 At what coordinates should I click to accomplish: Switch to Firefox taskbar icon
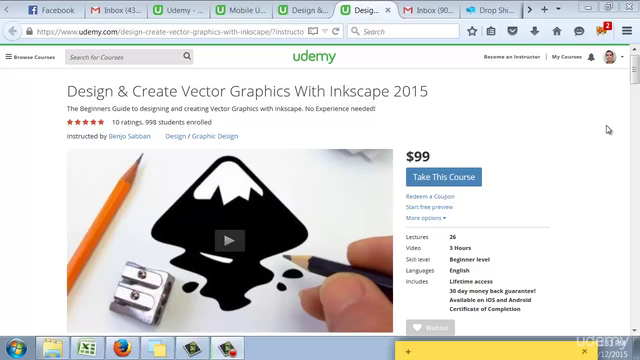pyautogui.click(x=122, y=349)
